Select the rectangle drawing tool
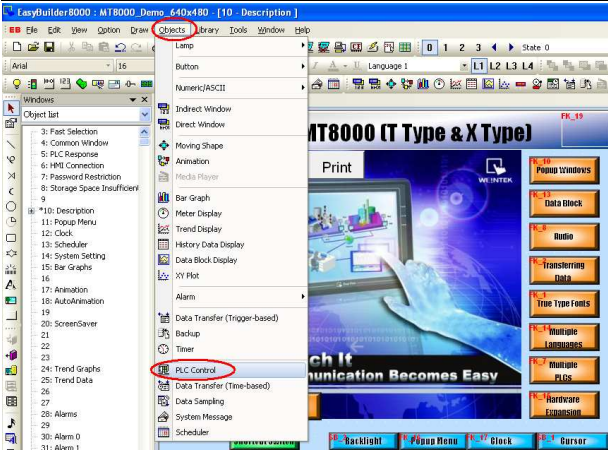This screenshot has height=452, width=608. 11,238
